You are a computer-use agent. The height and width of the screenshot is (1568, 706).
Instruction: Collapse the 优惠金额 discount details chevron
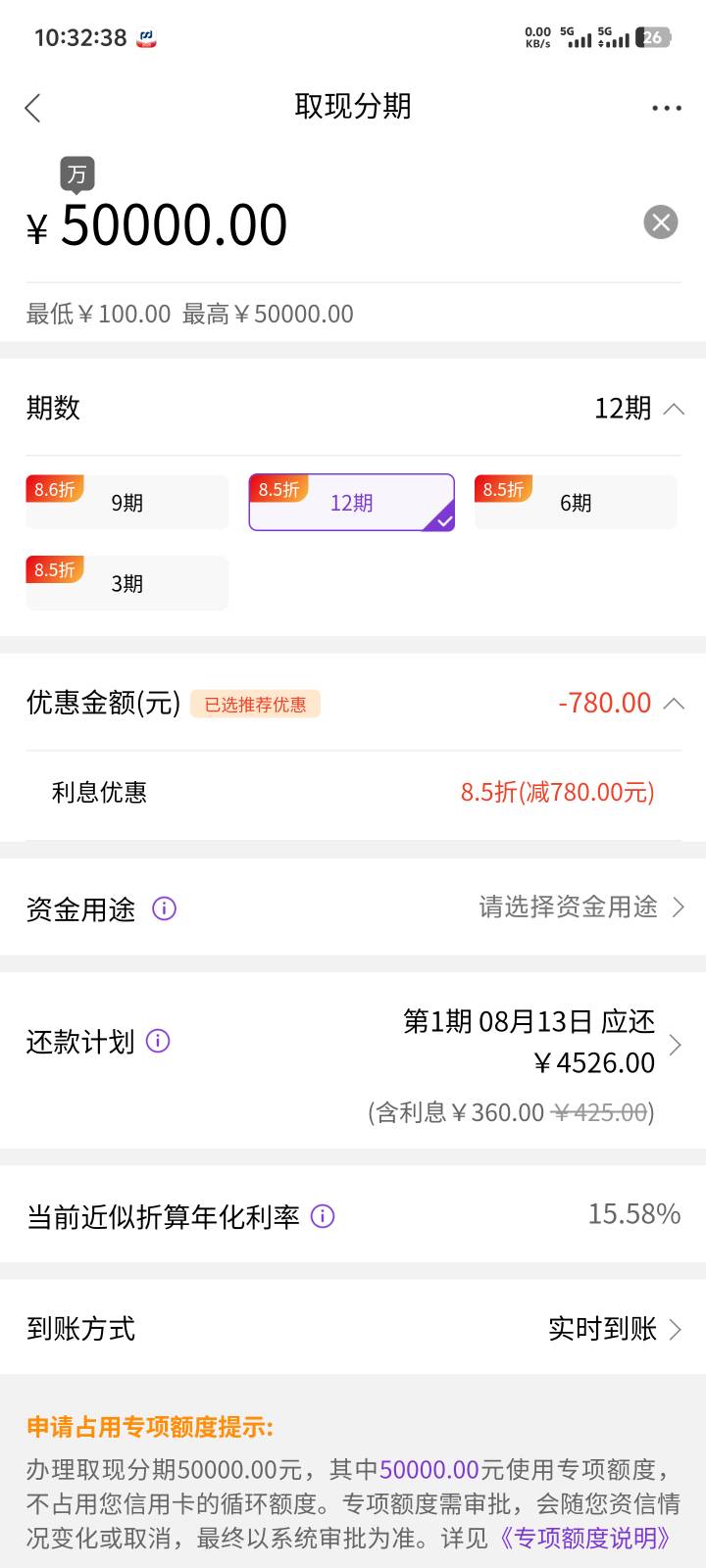(x=674, y=704)
